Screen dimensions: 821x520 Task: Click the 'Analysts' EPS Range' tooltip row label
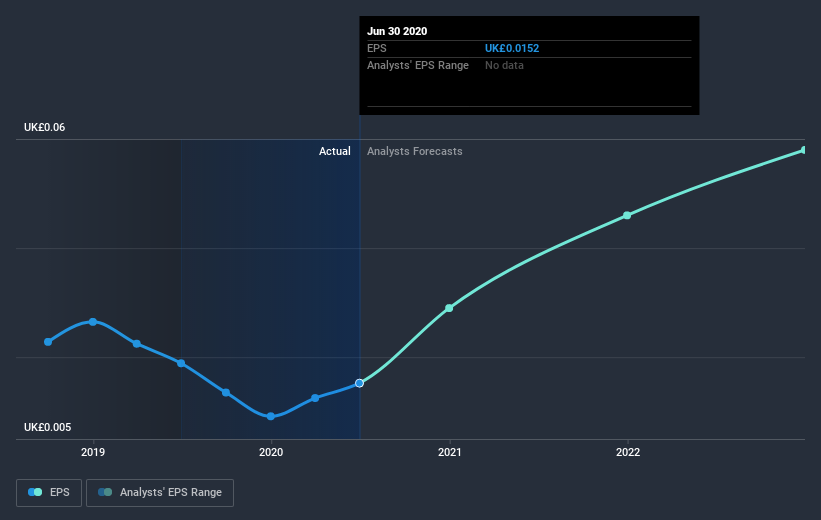[418, 65]
